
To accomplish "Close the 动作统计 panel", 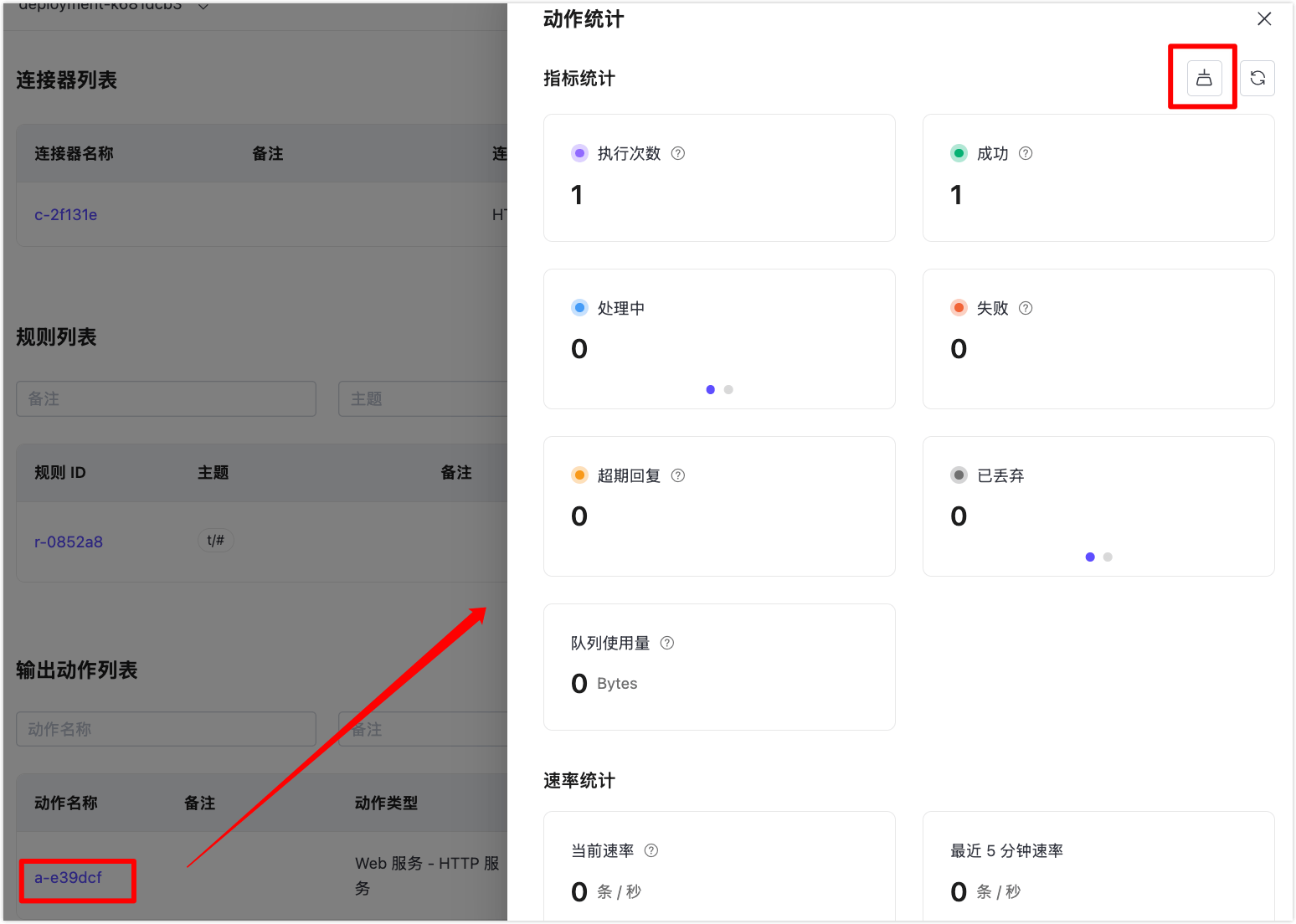I will click(x=1264, y=19).
